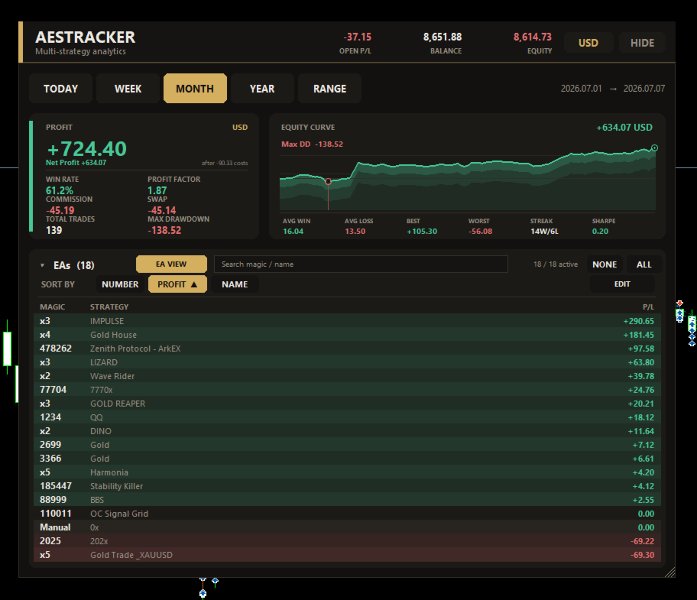
Task: Click the Max DD -138.52 label
Action: (x=312, y=144)
